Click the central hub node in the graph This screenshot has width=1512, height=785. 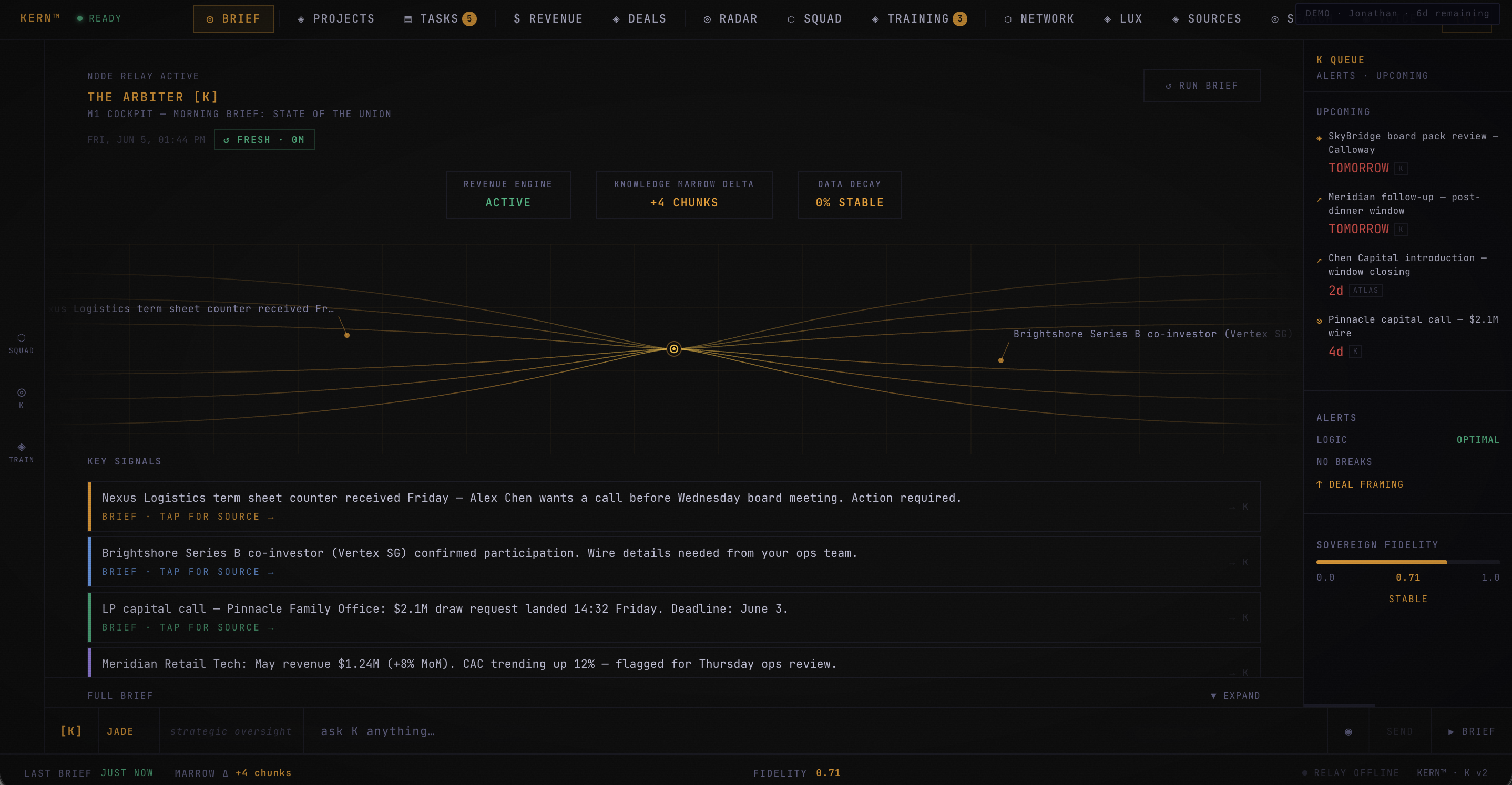[674, 349]
